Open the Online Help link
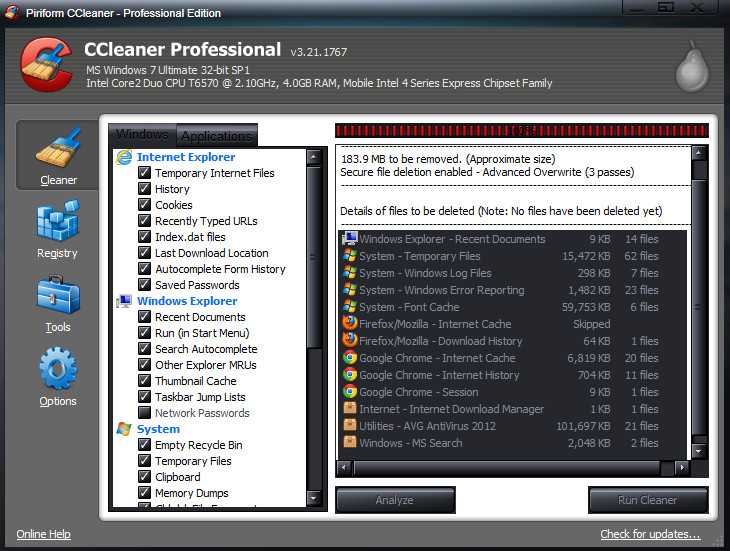 click(x=43, y=534)
